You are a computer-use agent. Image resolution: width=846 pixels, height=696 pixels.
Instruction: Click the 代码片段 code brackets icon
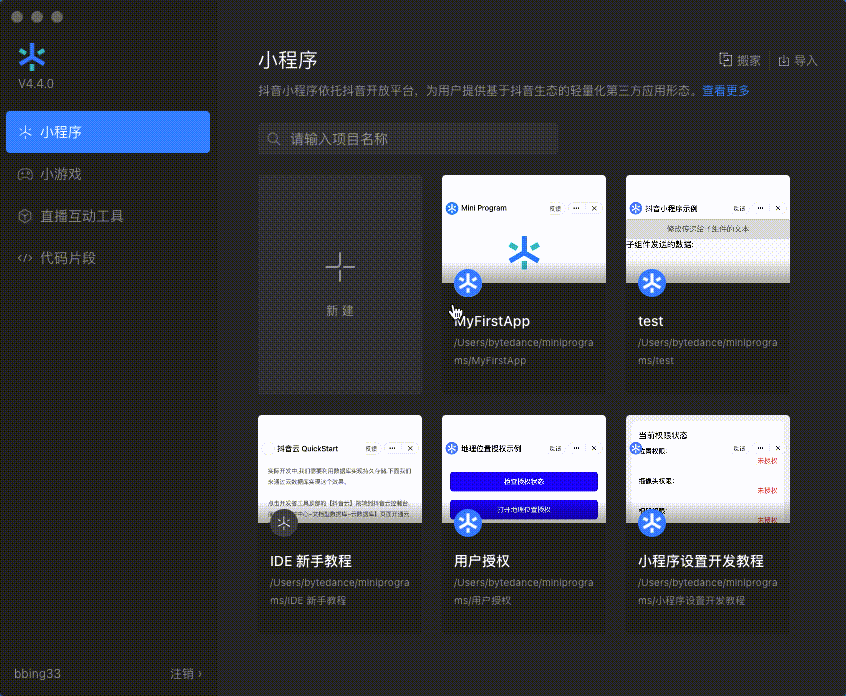[x=25, y=258]
